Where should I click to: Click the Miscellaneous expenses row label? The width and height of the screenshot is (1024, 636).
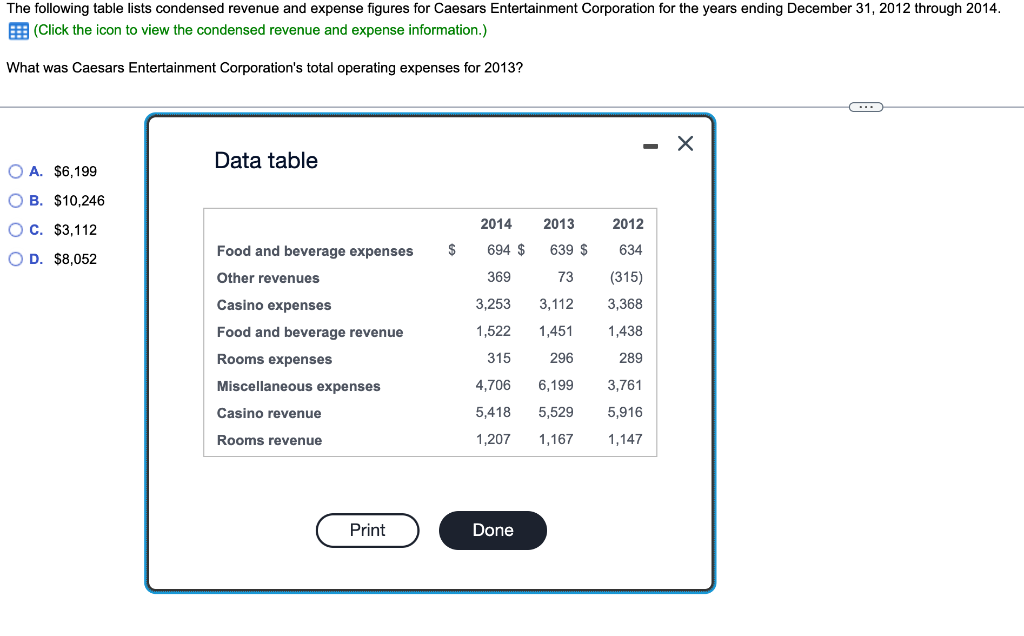(298, 386)
